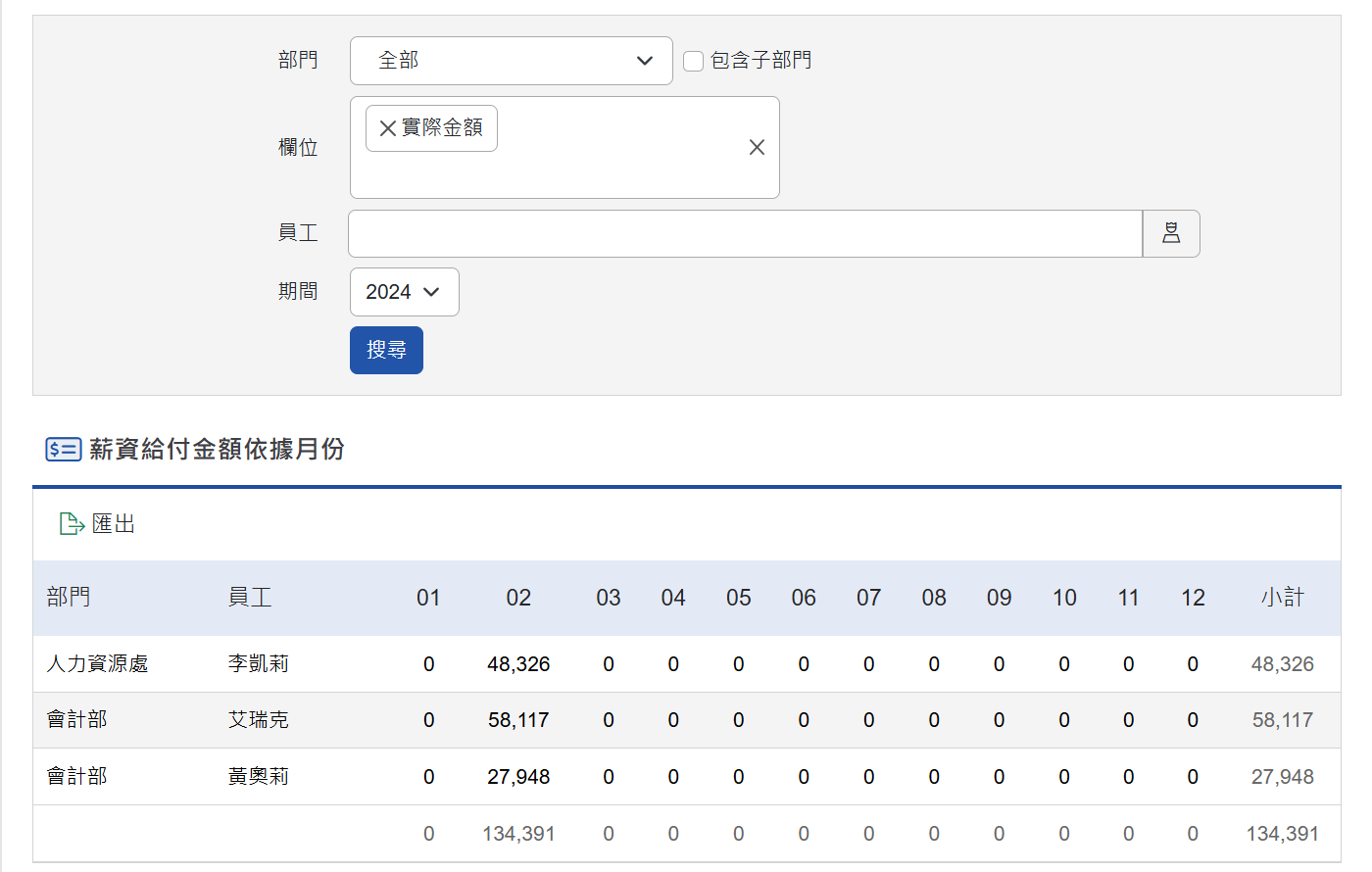The width and height of the screenshot is (1372, 872).
Task: Focus the 員工 text input field
Action: pos(745,233)
